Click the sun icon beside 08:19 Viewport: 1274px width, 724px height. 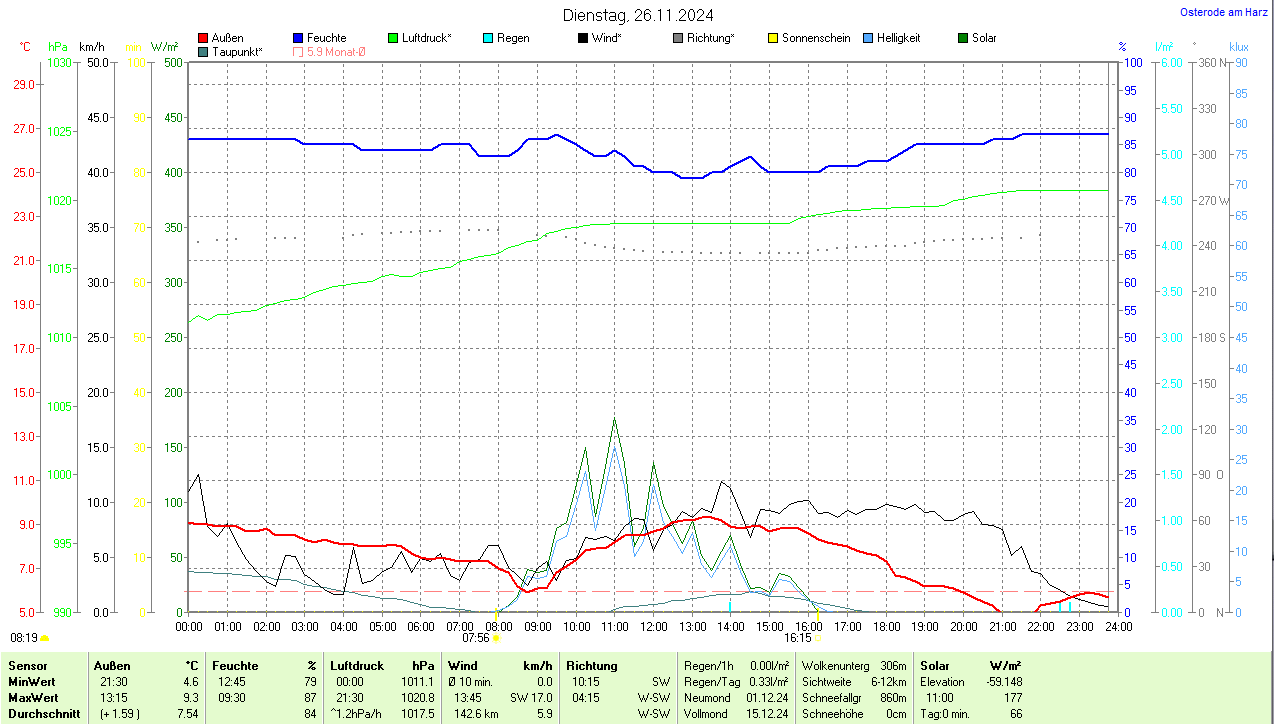[44, 637]
